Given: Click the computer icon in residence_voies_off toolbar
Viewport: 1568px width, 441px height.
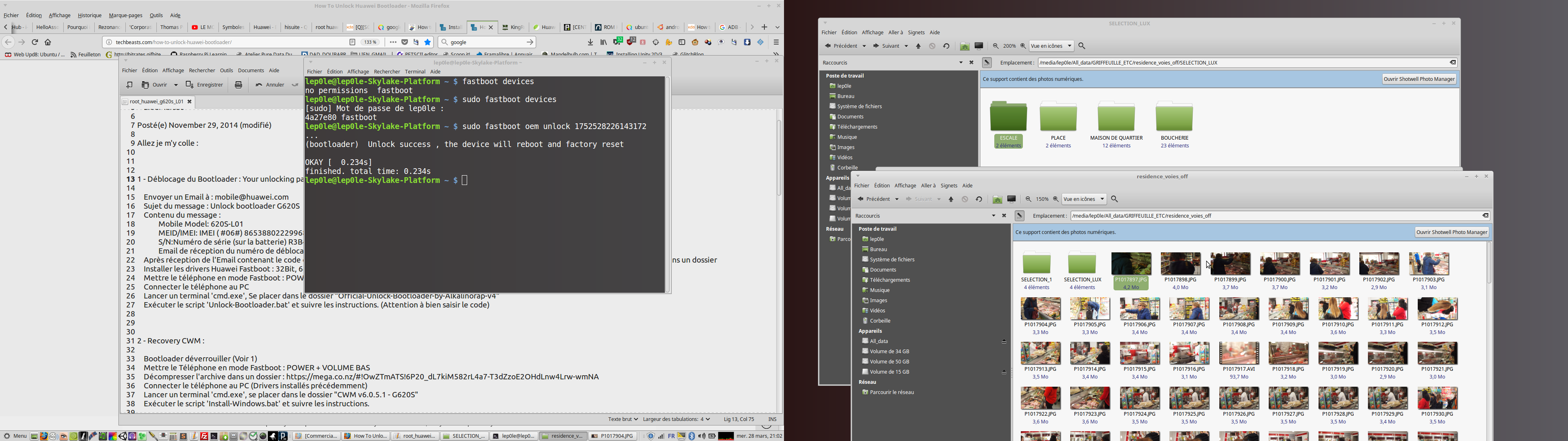Looking at the screenshot, I should (1012, 199).
